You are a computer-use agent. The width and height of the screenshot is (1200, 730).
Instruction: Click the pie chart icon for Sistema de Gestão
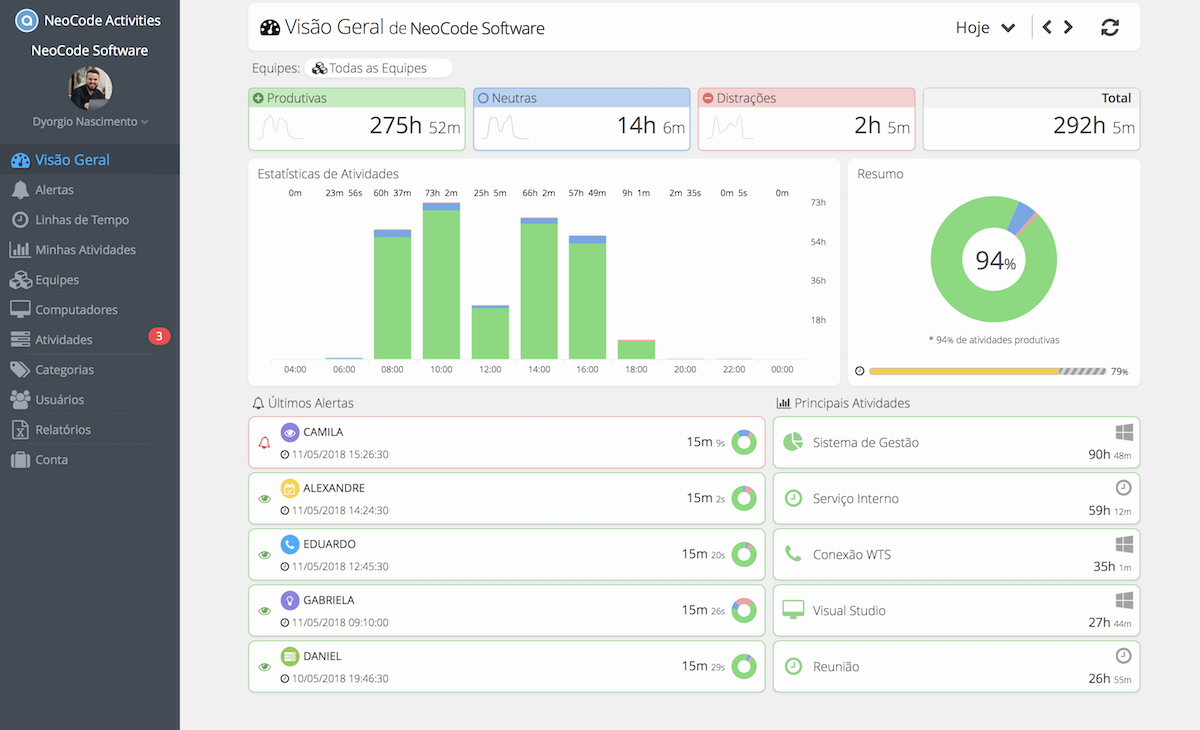(793, 442)
